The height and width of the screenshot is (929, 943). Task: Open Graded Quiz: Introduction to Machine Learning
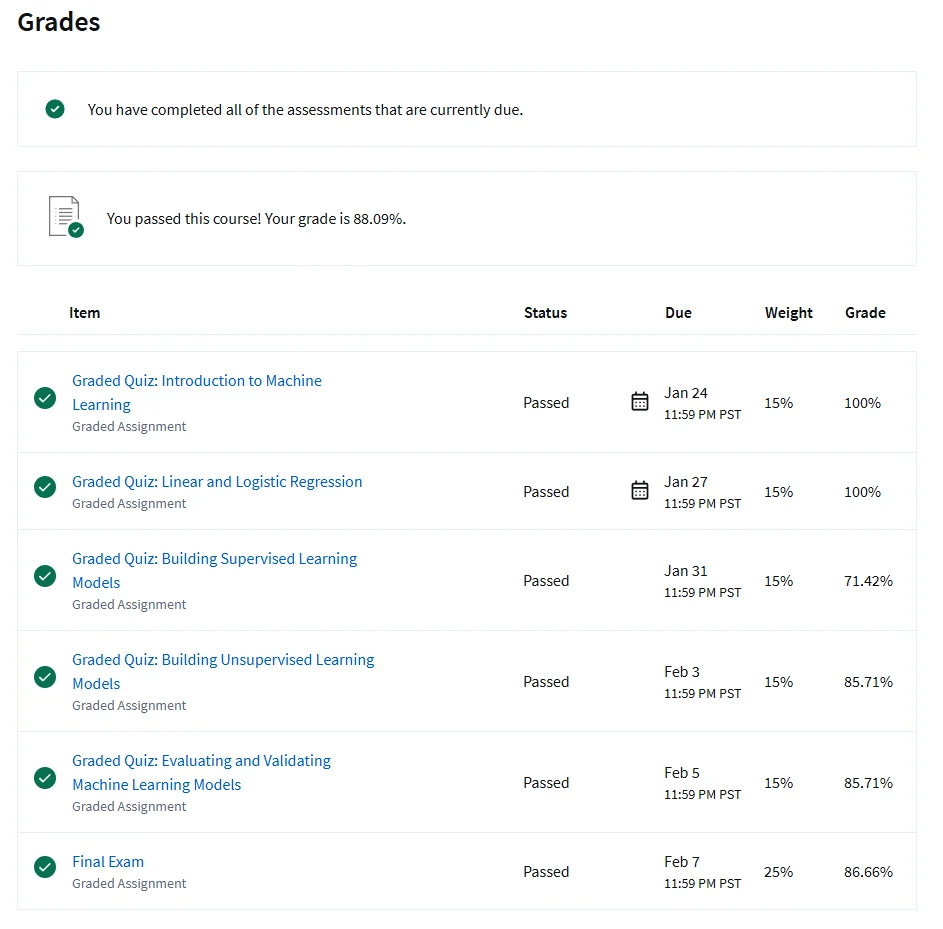(196, 381)
